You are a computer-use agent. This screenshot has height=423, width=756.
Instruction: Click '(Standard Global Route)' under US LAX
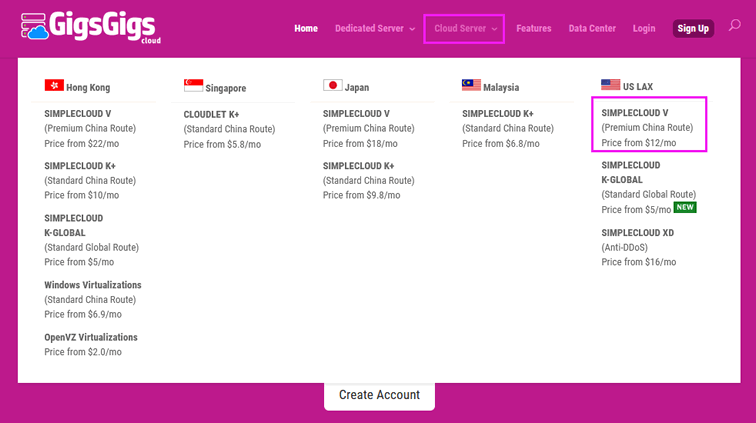point(648,194)
